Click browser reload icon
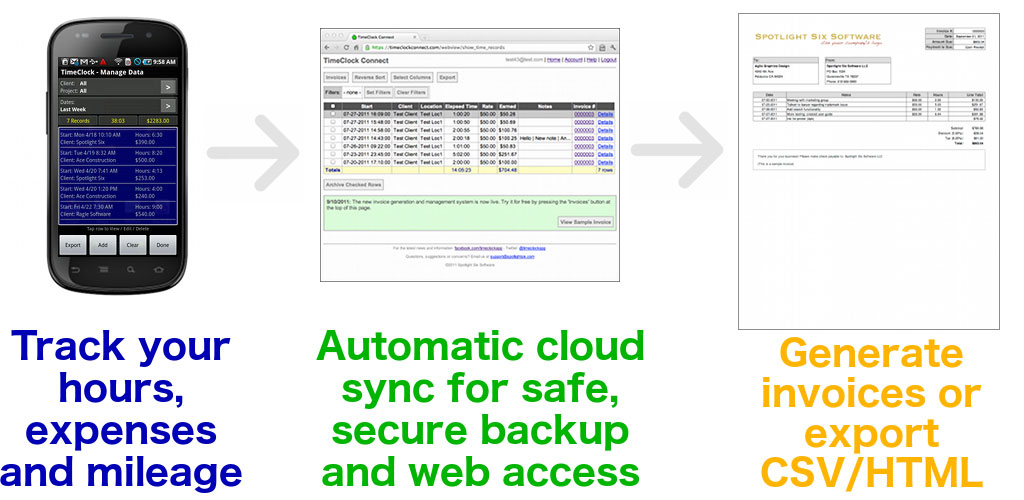The width and height of the screenshot is (1024, 500). click(347, 48)
